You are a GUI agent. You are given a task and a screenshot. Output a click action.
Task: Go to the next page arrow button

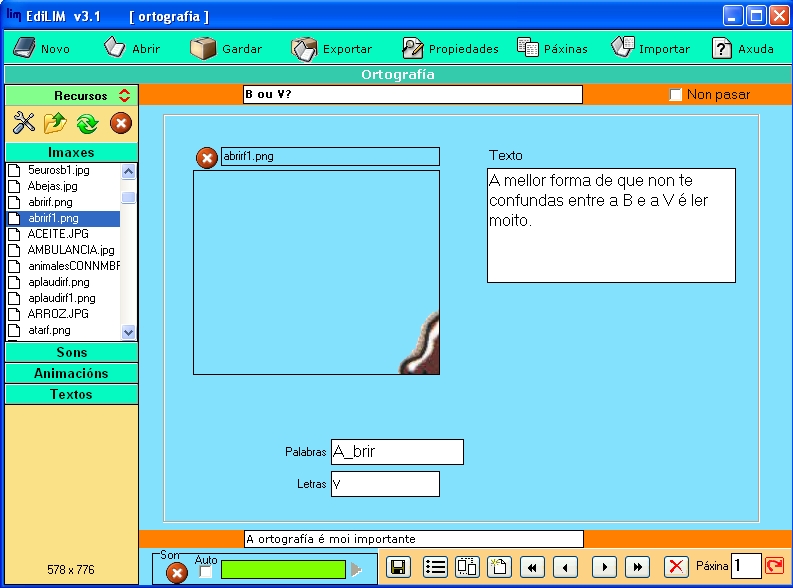click(602, 567)
